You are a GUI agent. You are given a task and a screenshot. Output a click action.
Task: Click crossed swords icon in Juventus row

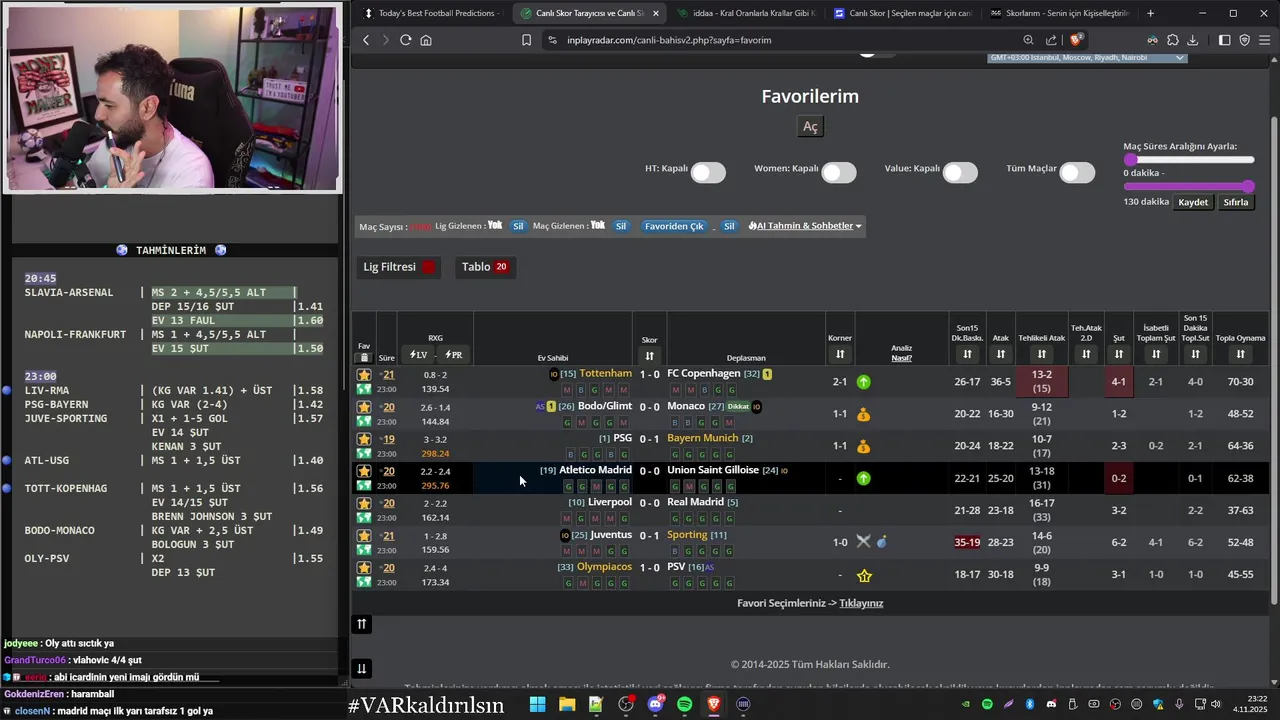pos(864,542)
